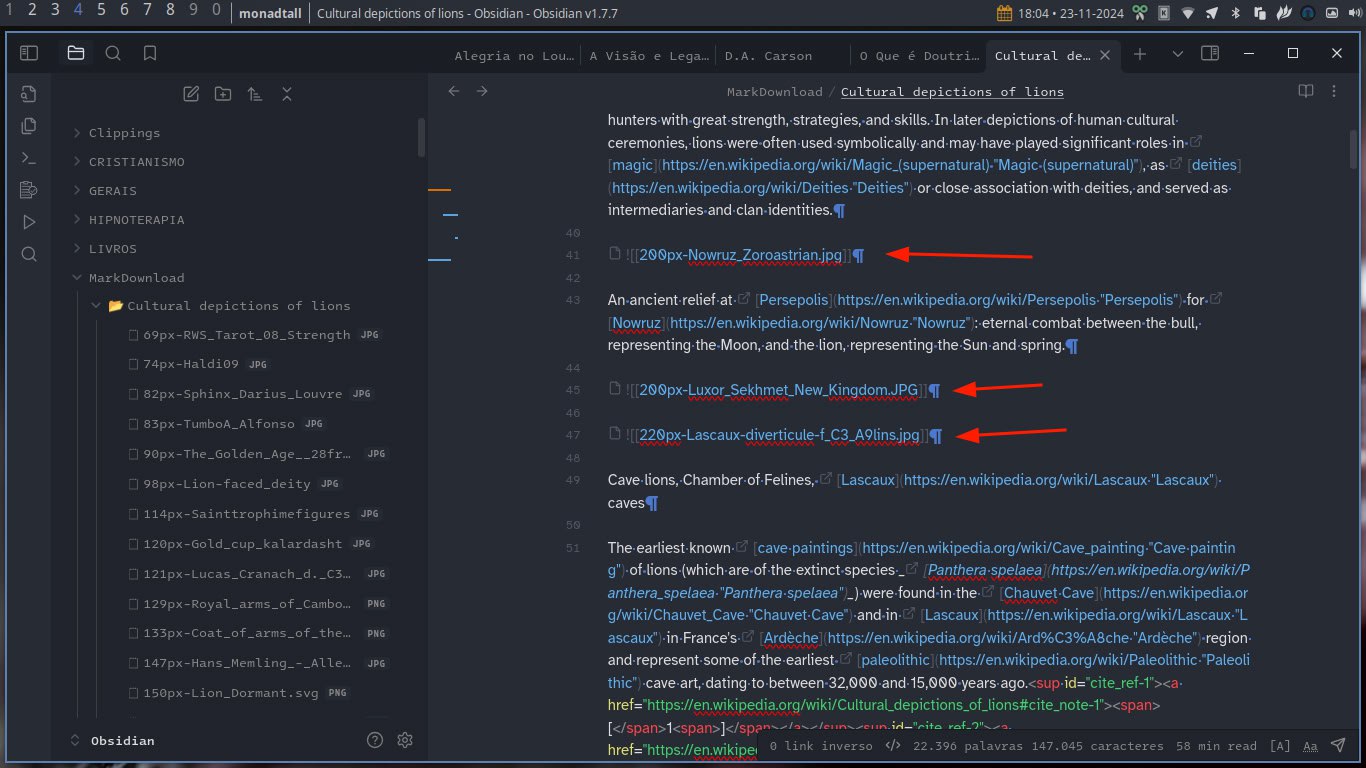Open the bookmarks tab in sidebar
The width and height of the screenshot is (1366, 768).
click(x=149, y=53)
